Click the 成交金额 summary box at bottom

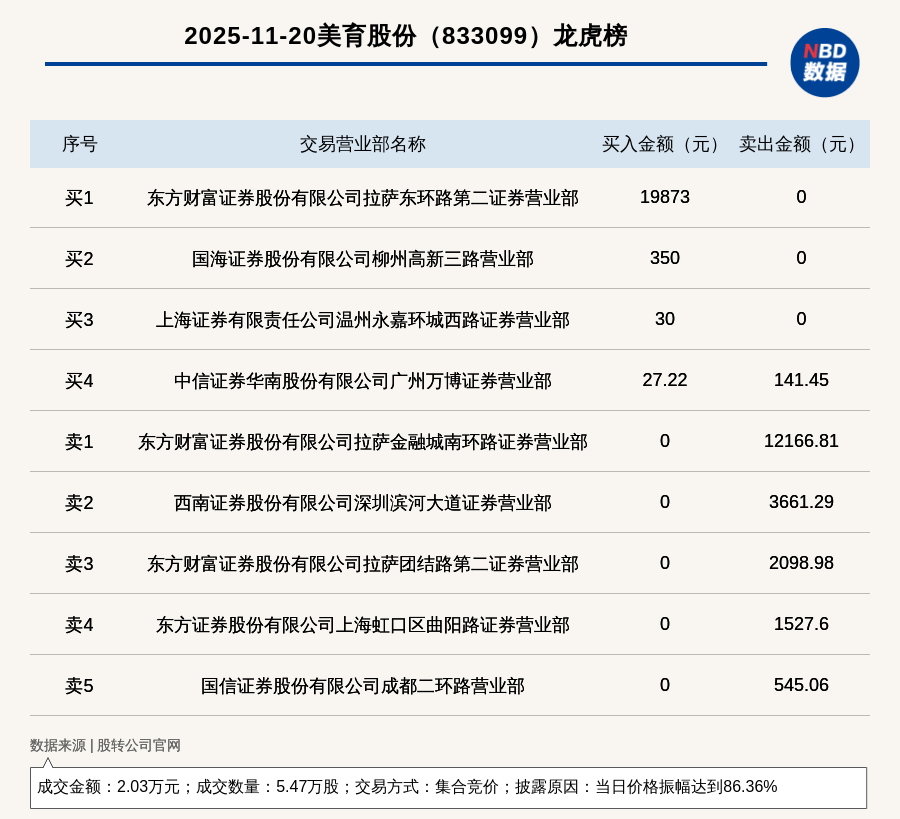coord(448,787)
